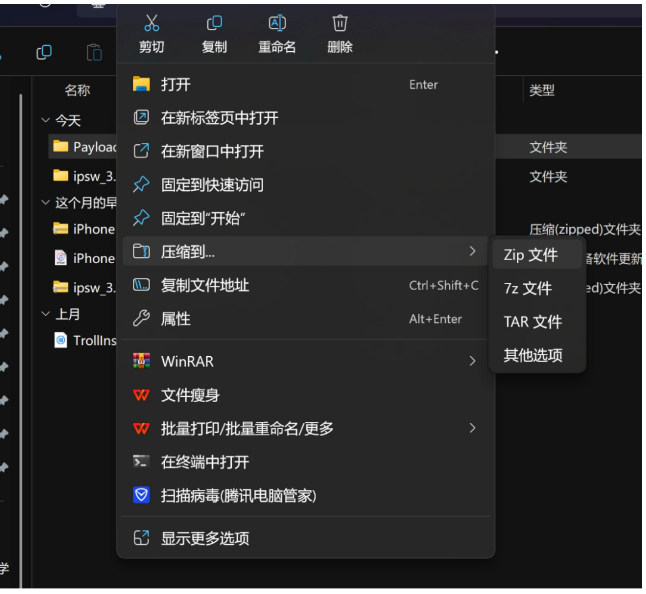Click the WinRAR books icon
The height and width of the screenshot is (594, 646).
click(x=141, y=361)
